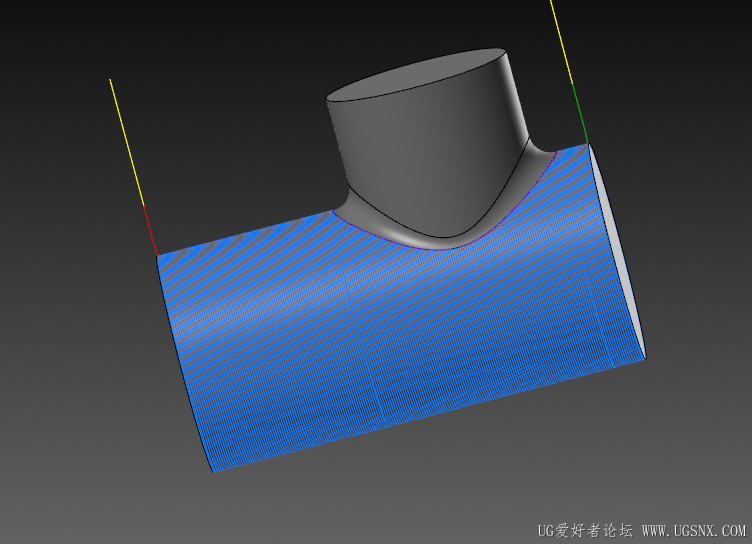Click the right yellow tool axis line
The width and height of the screenshot is (752, 544).
(561, 42)
